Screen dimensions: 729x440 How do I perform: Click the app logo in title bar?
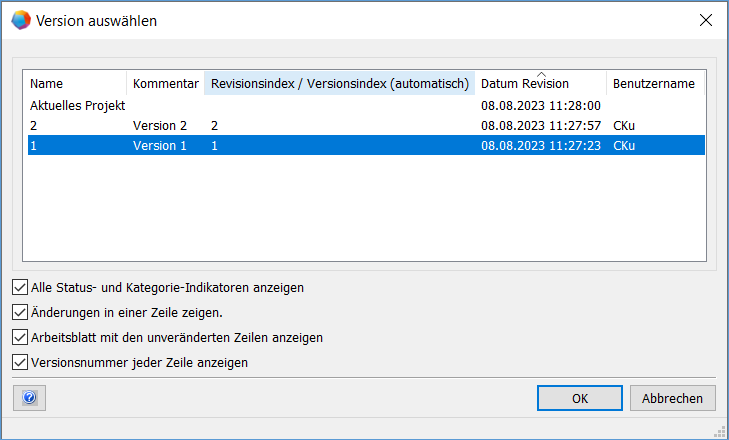click(20, 20)
